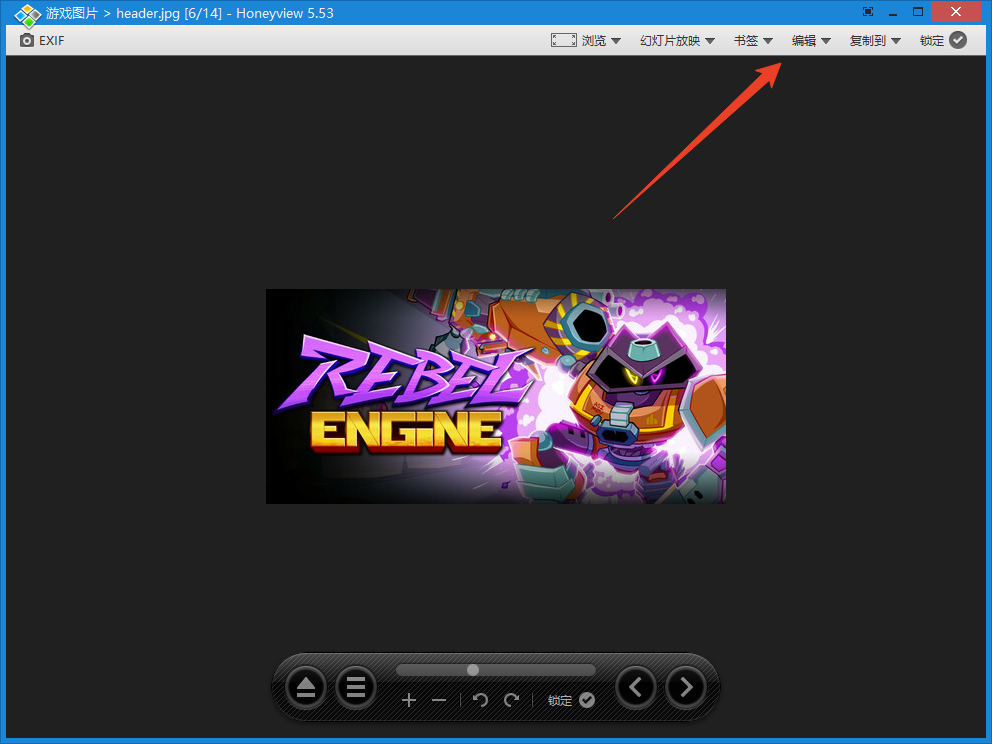992x744 pixels.
Task: Enter fullscreen mode from title bar icon
Action: pyautogui.click(x=868, y=12)
